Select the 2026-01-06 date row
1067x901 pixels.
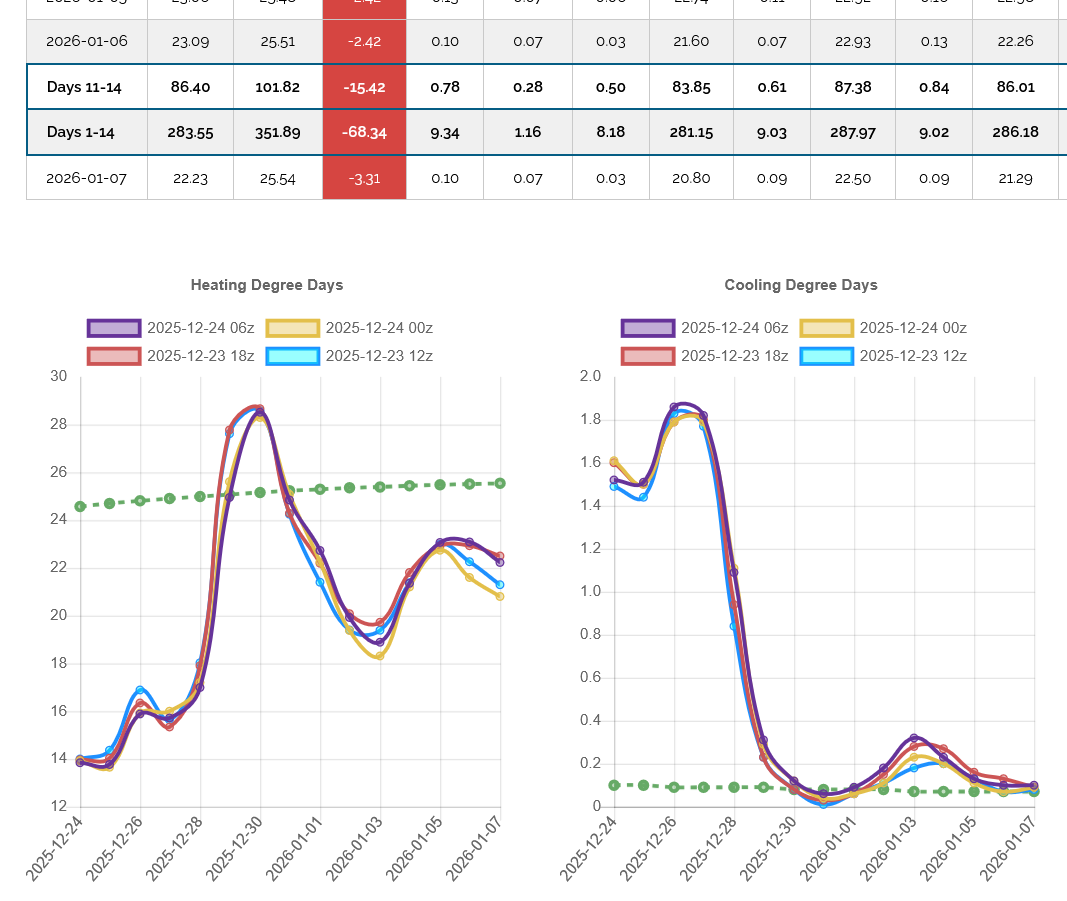86,42
